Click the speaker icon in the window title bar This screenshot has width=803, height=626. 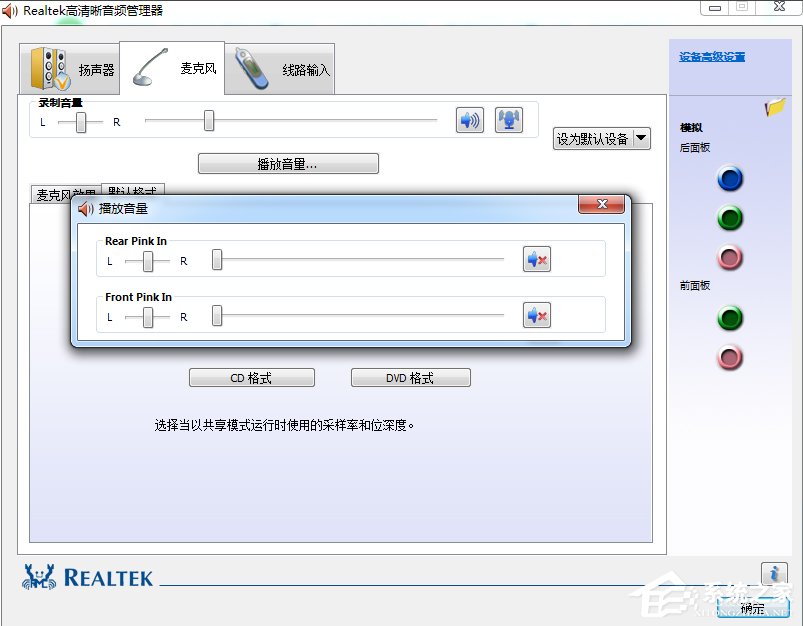[x=12, y=8]
